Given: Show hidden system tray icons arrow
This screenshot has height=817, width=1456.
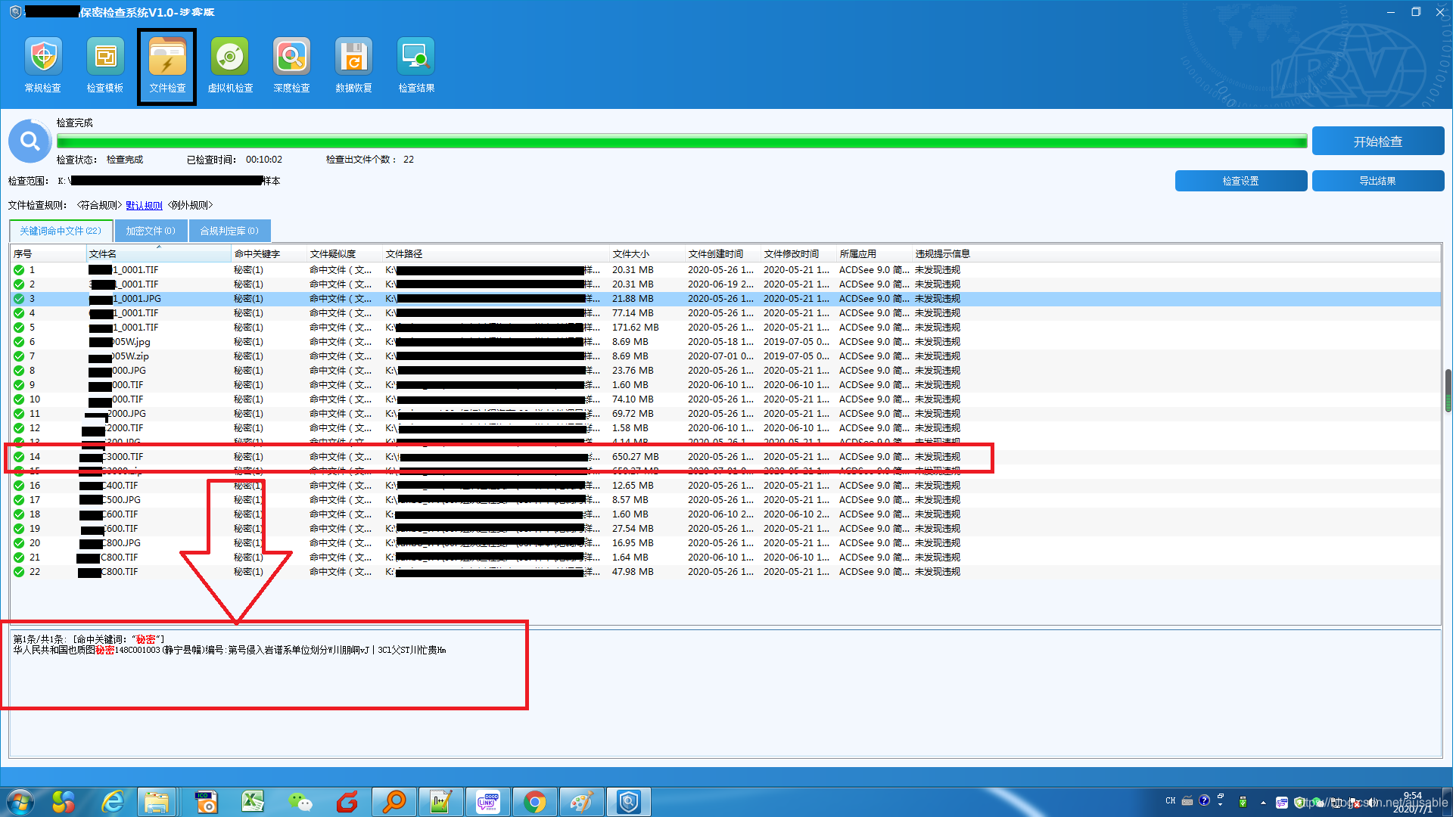Looking at the screenshot, I should pyautogui.click(x=1263, y=802).
